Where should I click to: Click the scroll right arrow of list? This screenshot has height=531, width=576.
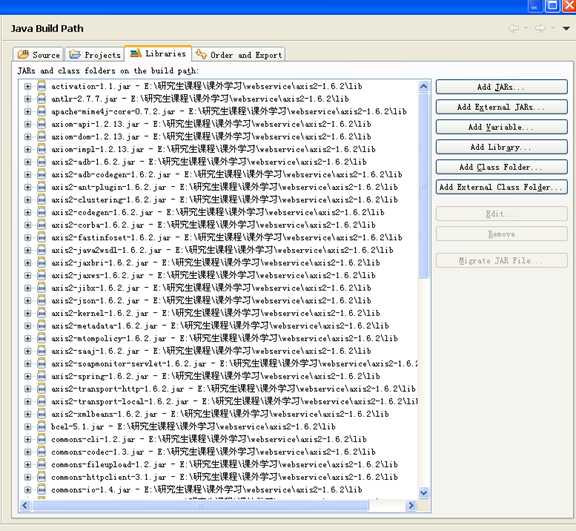[411, 506]
